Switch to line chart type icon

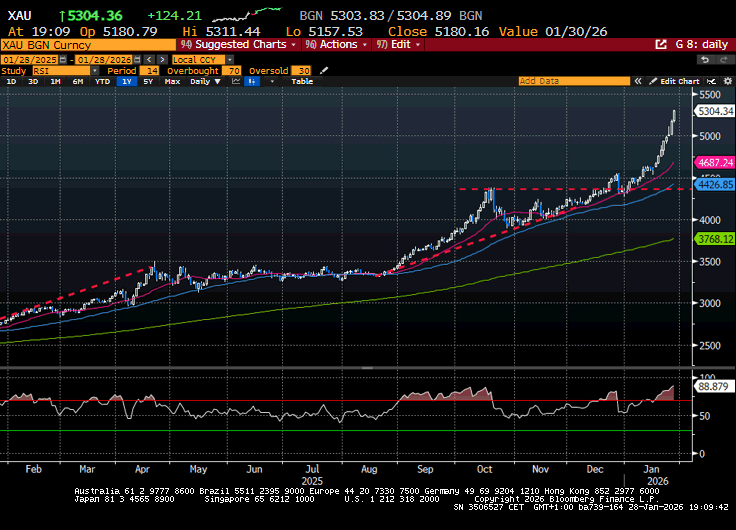click(x=234, y=81)
